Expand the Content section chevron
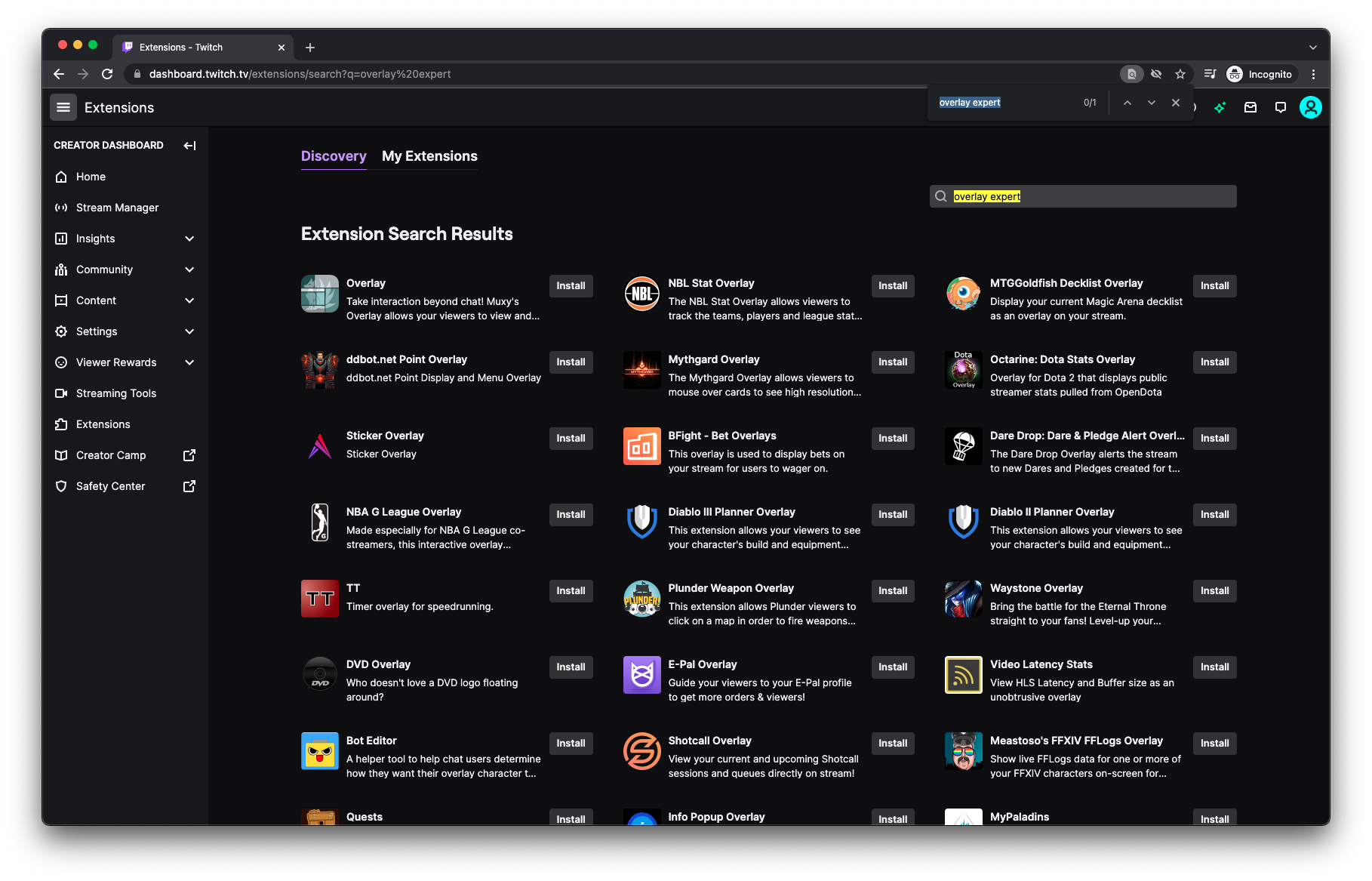The width and height of the screenshot is (1372, 881). pos(189,300)
